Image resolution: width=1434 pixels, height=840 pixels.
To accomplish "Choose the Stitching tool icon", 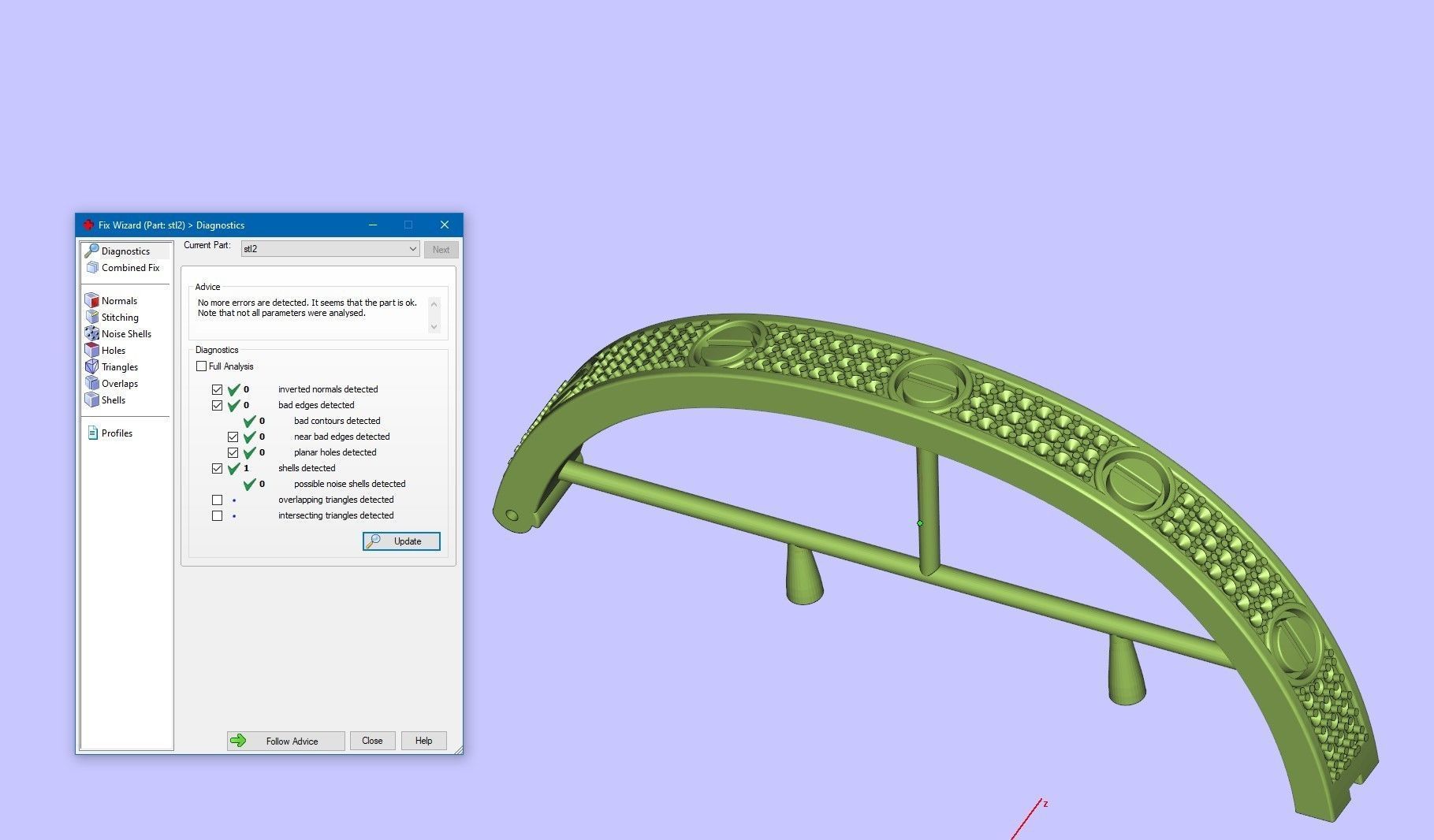I will click(x=91, y=317).
